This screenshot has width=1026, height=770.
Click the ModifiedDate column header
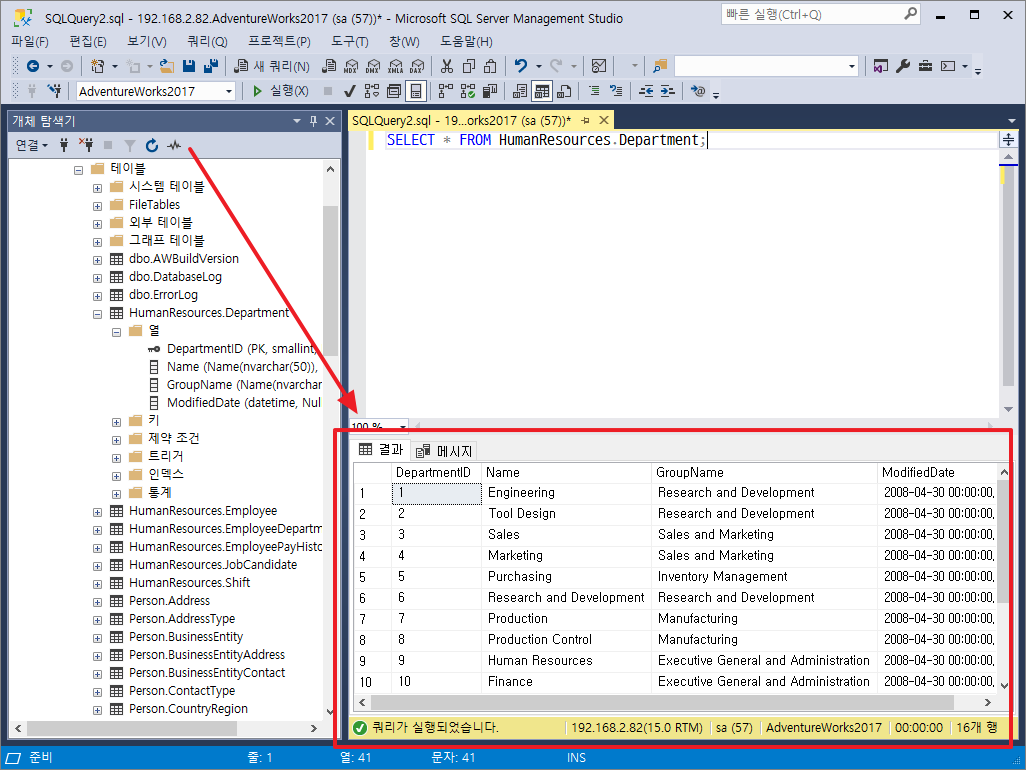click(x=937, y=472)
